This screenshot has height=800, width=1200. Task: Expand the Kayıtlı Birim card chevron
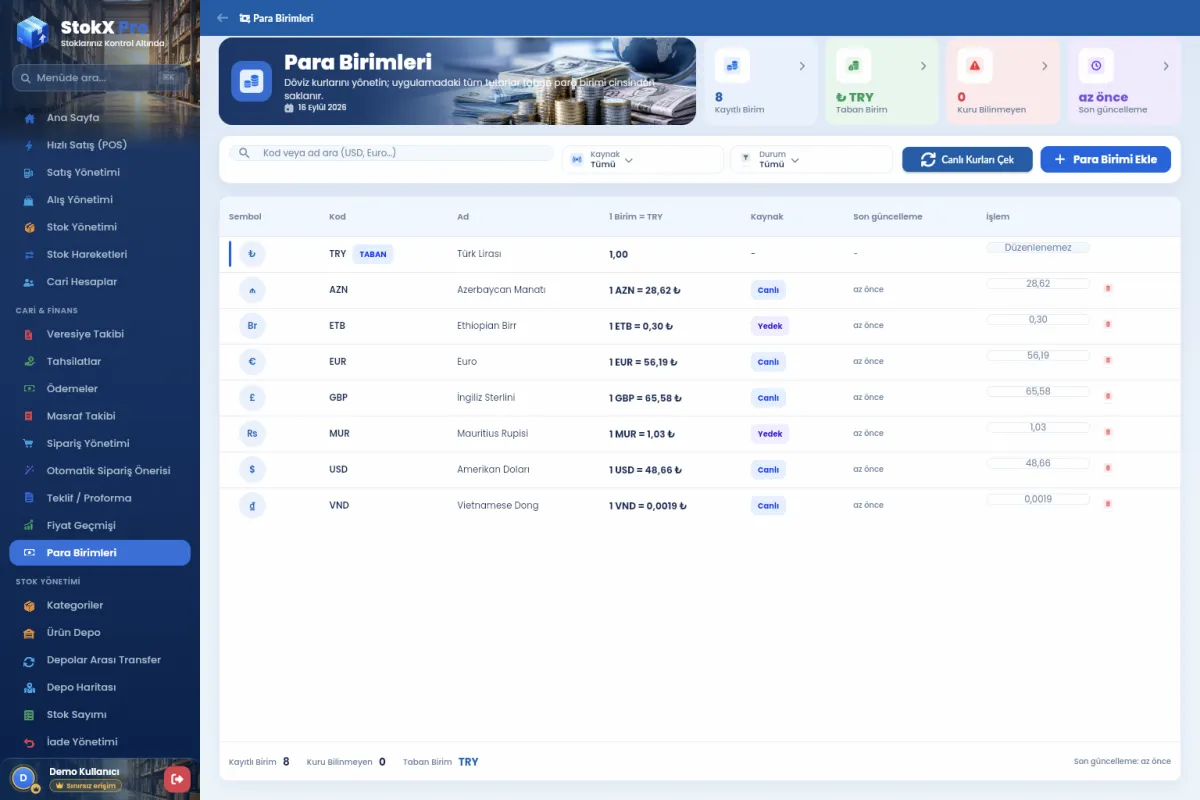pos(802,66)
